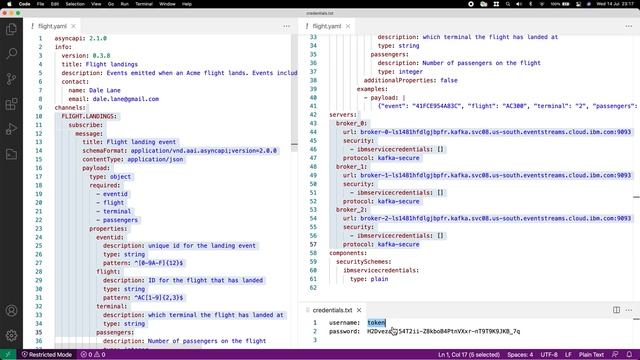Open the Go menu
Image resolution: width=640 pixels, height=360 pixels.
point(111,4)
